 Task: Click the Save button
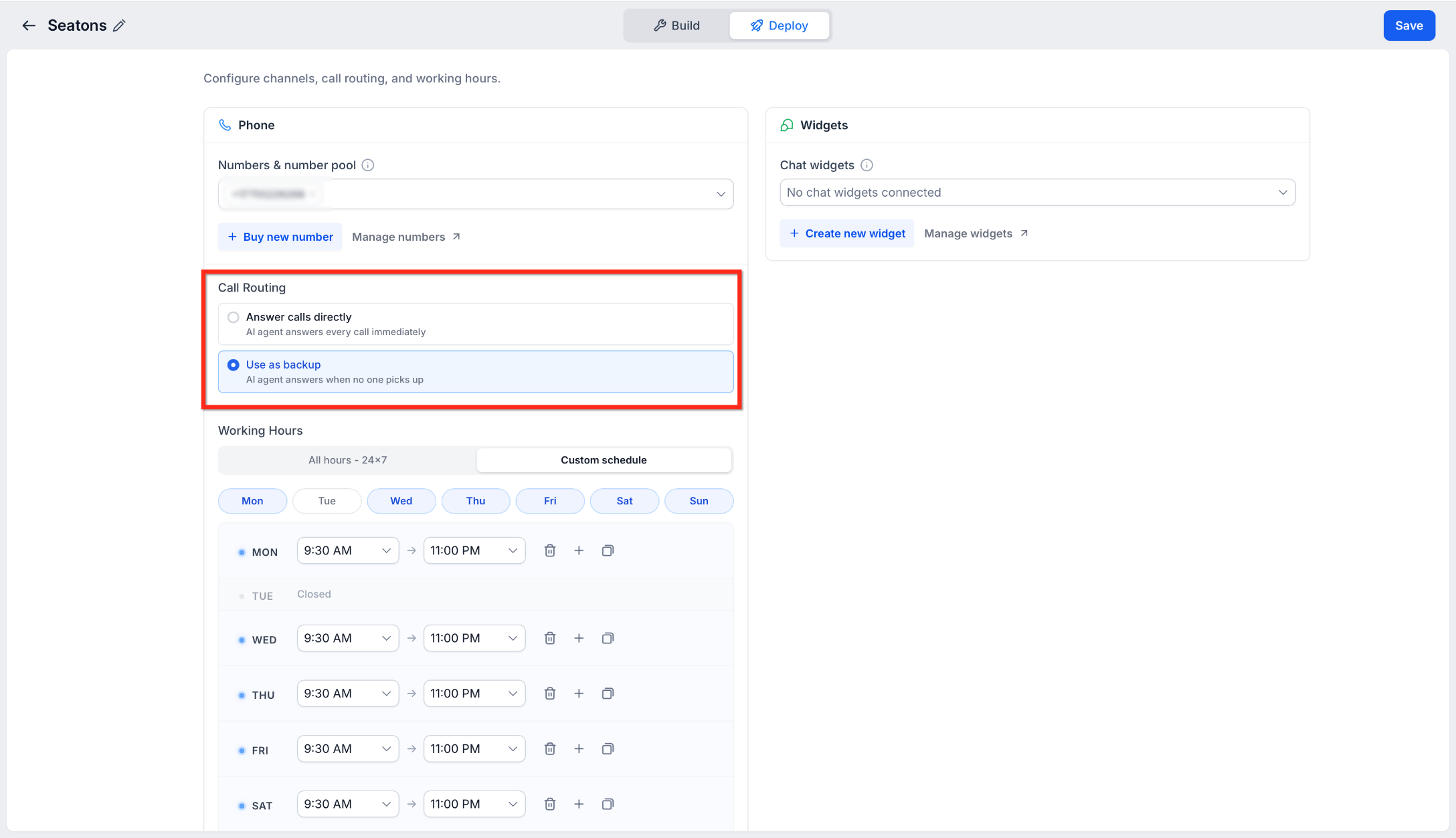[1409, 25]
